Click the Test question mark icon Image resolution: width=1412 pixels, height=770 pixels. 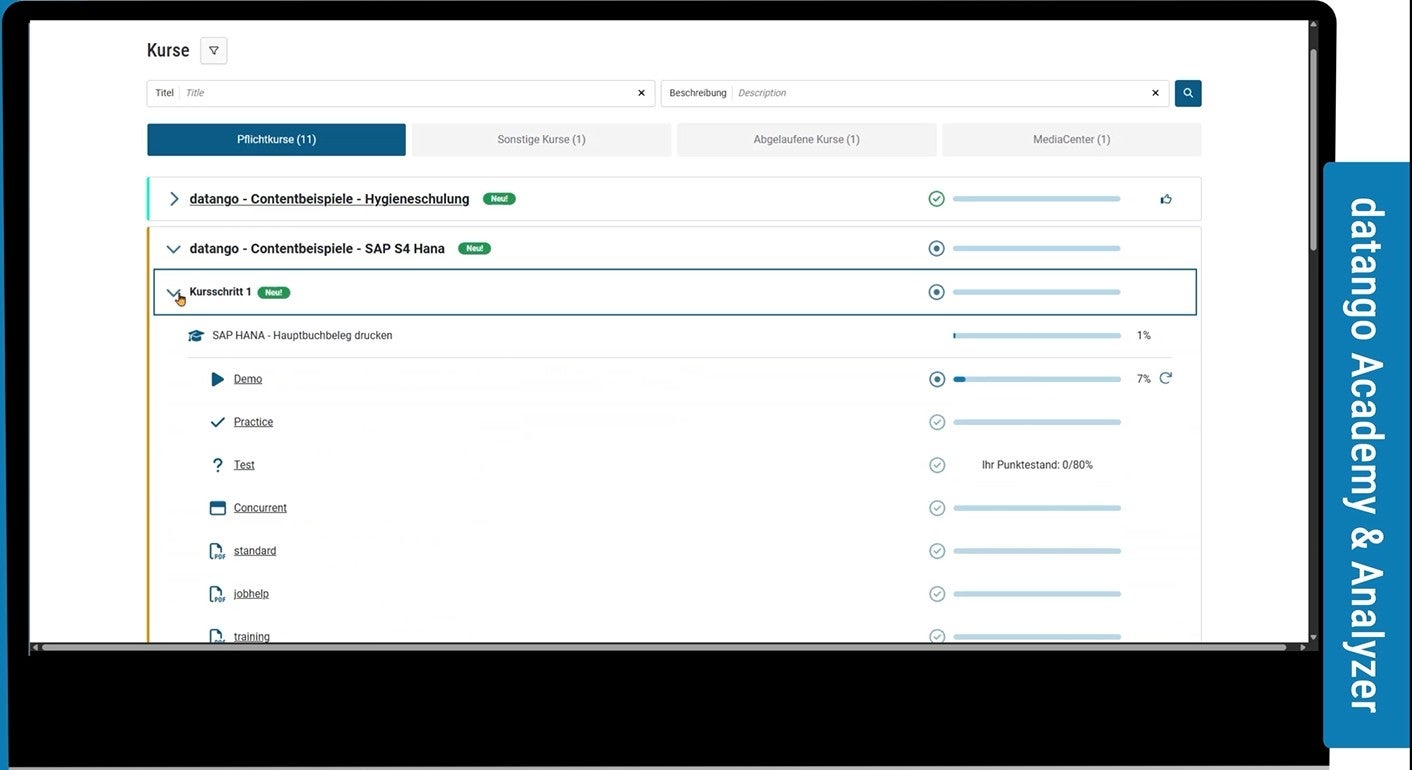pos(218,465)
